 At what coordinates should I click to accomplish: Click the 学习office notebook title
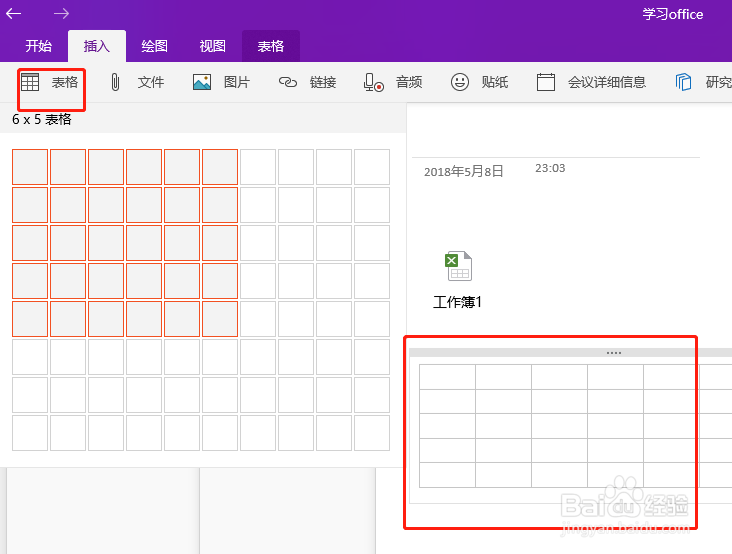pyautogui.click(x=673, y=14)
